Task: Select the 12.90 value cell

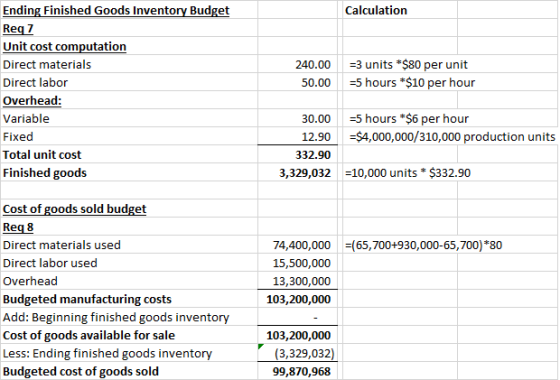Action: click(x=298, y=136)
